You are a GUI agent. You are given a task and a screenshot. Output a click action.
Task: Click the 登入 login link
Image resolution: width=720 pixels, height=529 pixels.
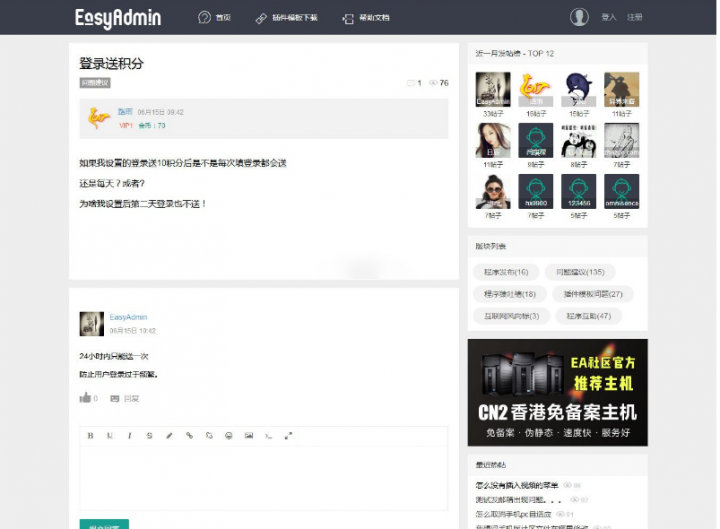point(608,17)
